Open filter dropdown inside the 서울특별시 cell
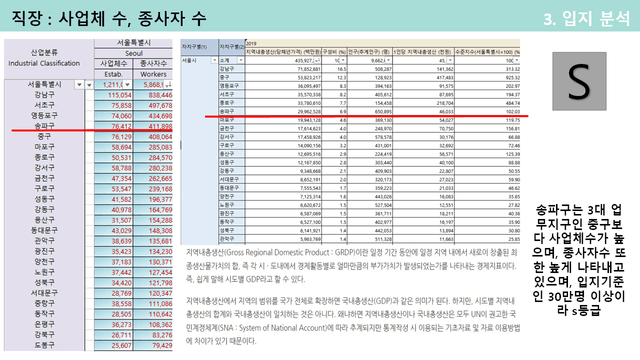This screenshot has width=640, height=360. pos(79,84)
